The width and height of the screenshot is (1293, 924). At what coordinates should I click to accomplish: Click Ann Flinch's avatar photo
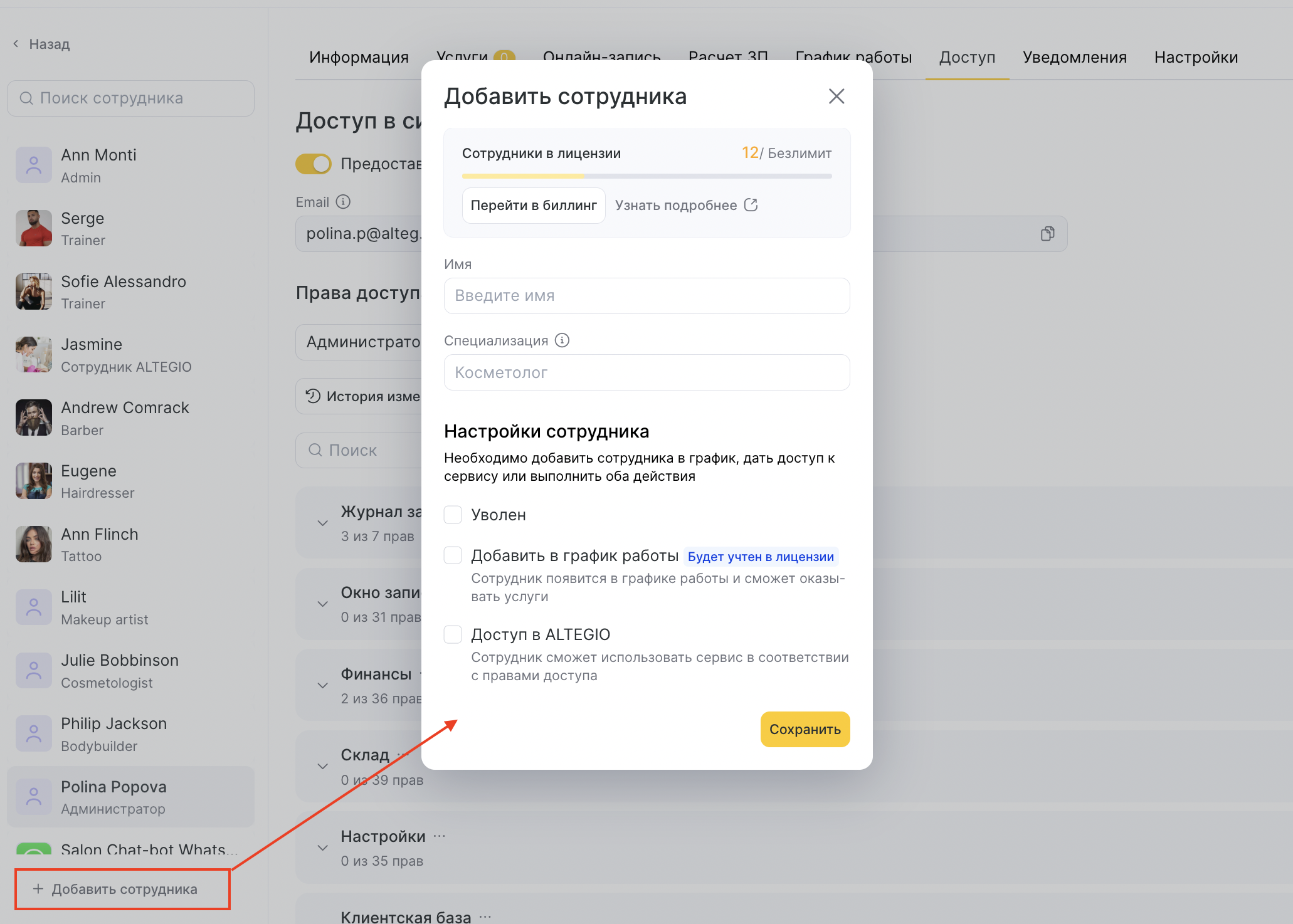(x=34, y=544)
